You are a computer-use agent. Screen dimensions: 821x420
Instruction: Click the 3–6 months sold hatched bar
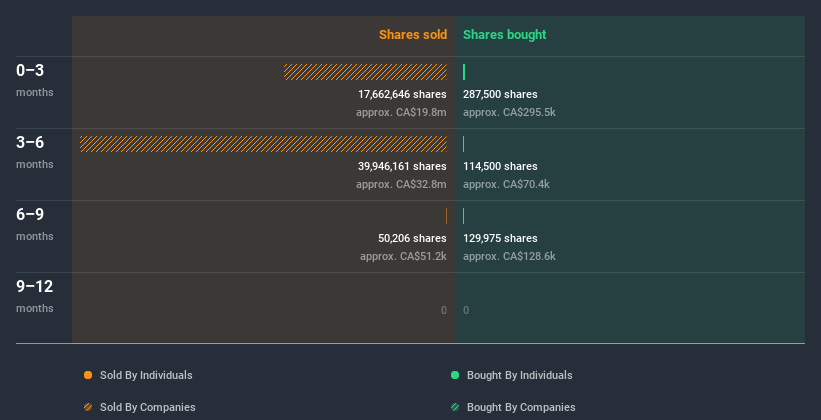point(263,144)
